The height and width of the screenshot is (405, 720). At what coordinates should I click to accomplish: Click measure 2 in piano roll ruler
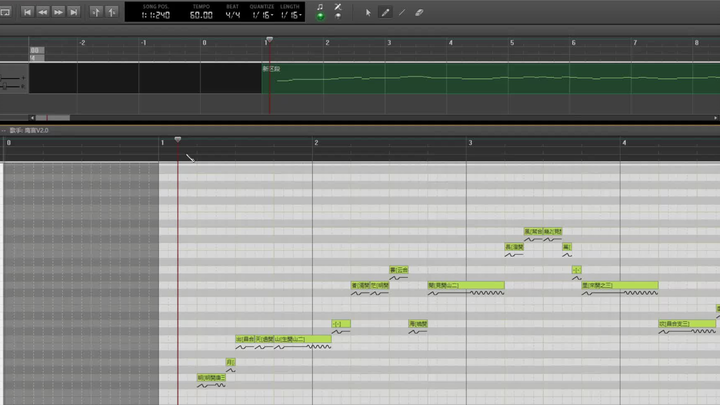click(x=316, y=143)
